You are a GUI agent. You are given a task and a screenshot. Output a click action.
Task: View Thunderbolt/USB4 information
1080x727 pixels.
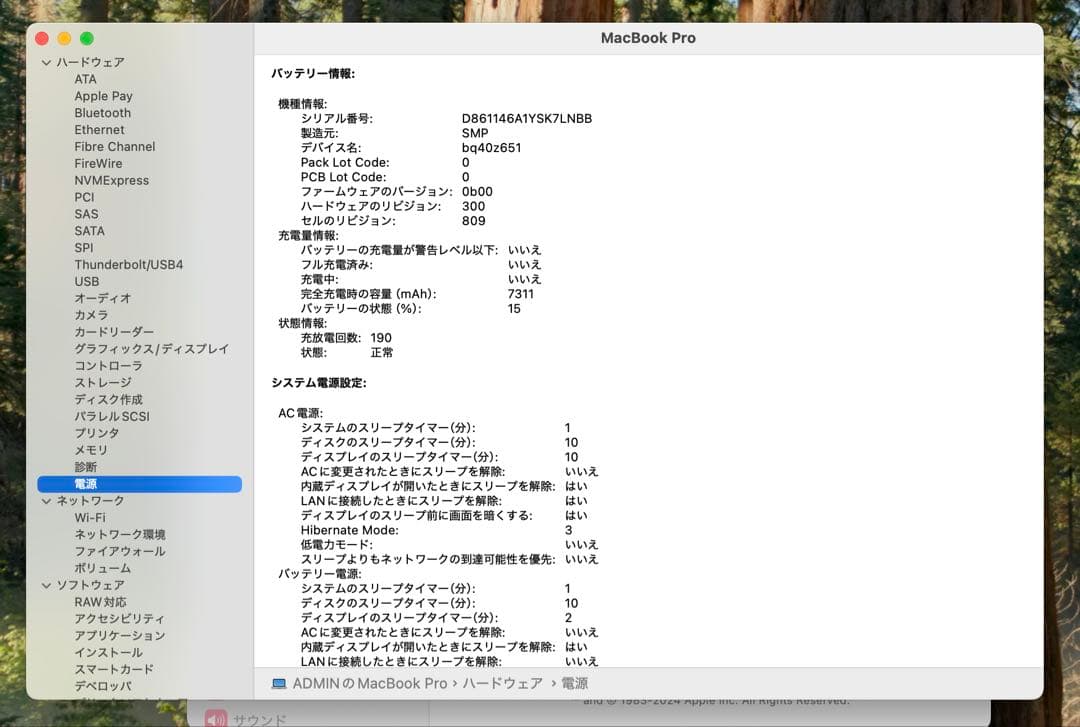[127, 264]
